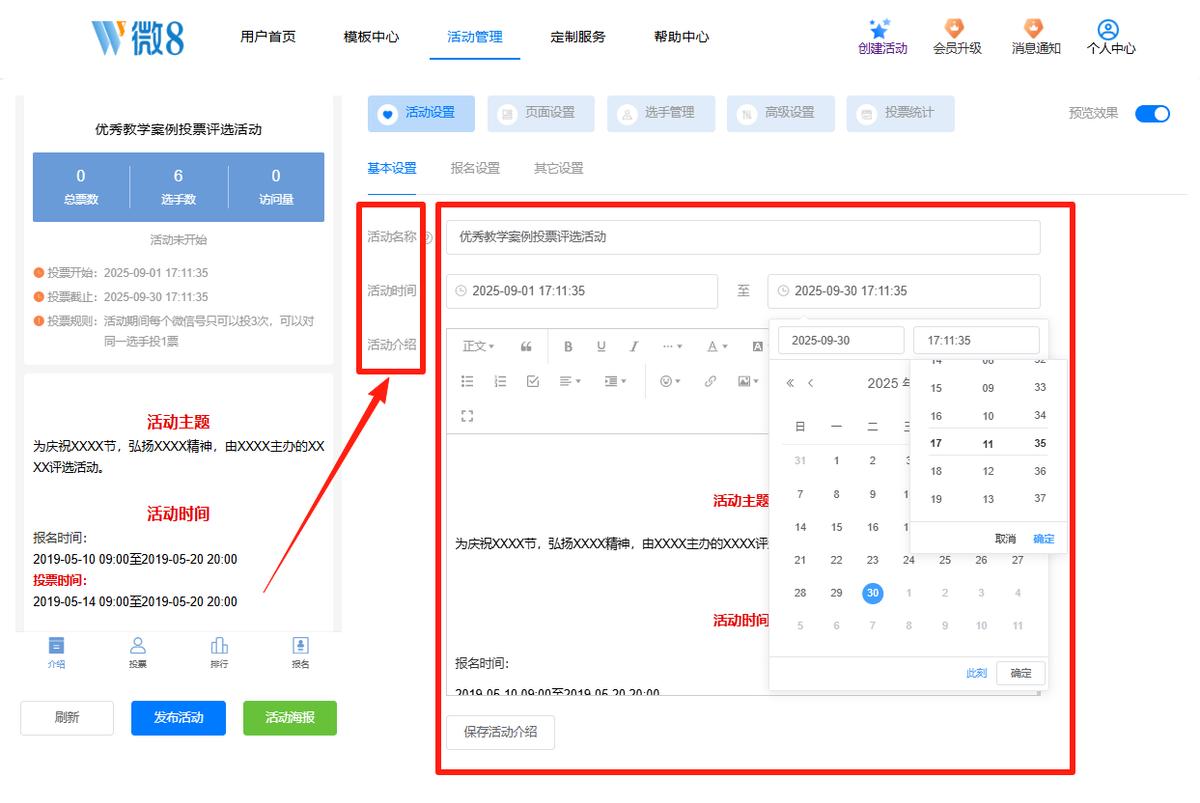This screenshot has height=803, width=1200.
Task: Insert a blockquote in the editor
Action: coord(526,347)
